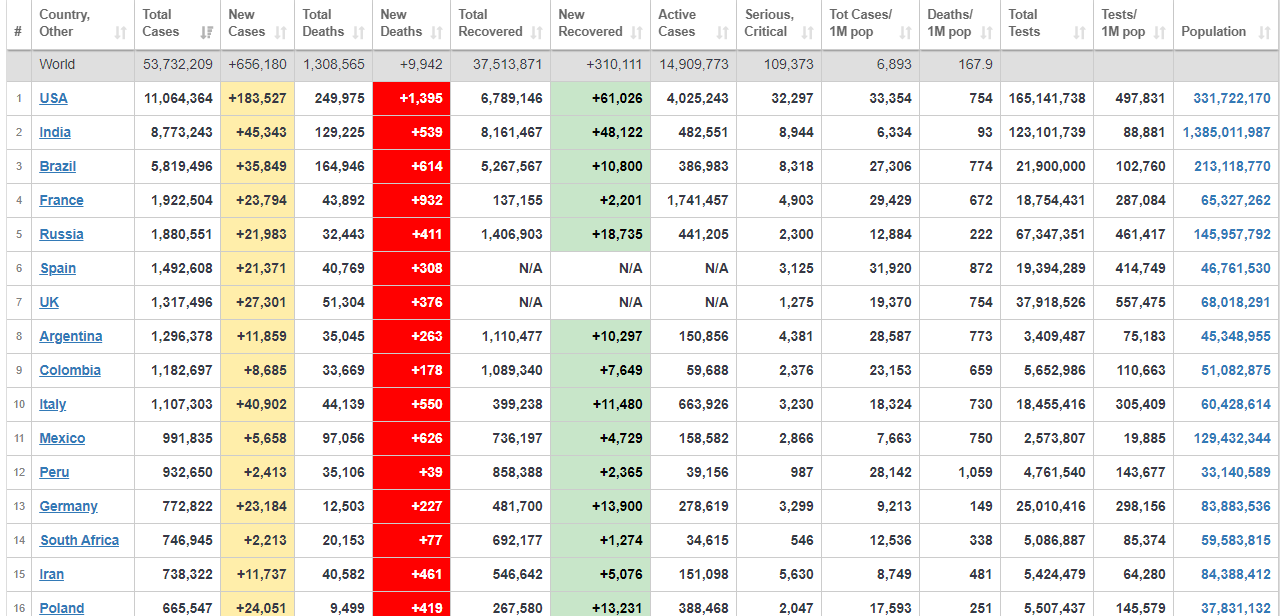
Task: Follow the Mexico country link
Action: 62,438
